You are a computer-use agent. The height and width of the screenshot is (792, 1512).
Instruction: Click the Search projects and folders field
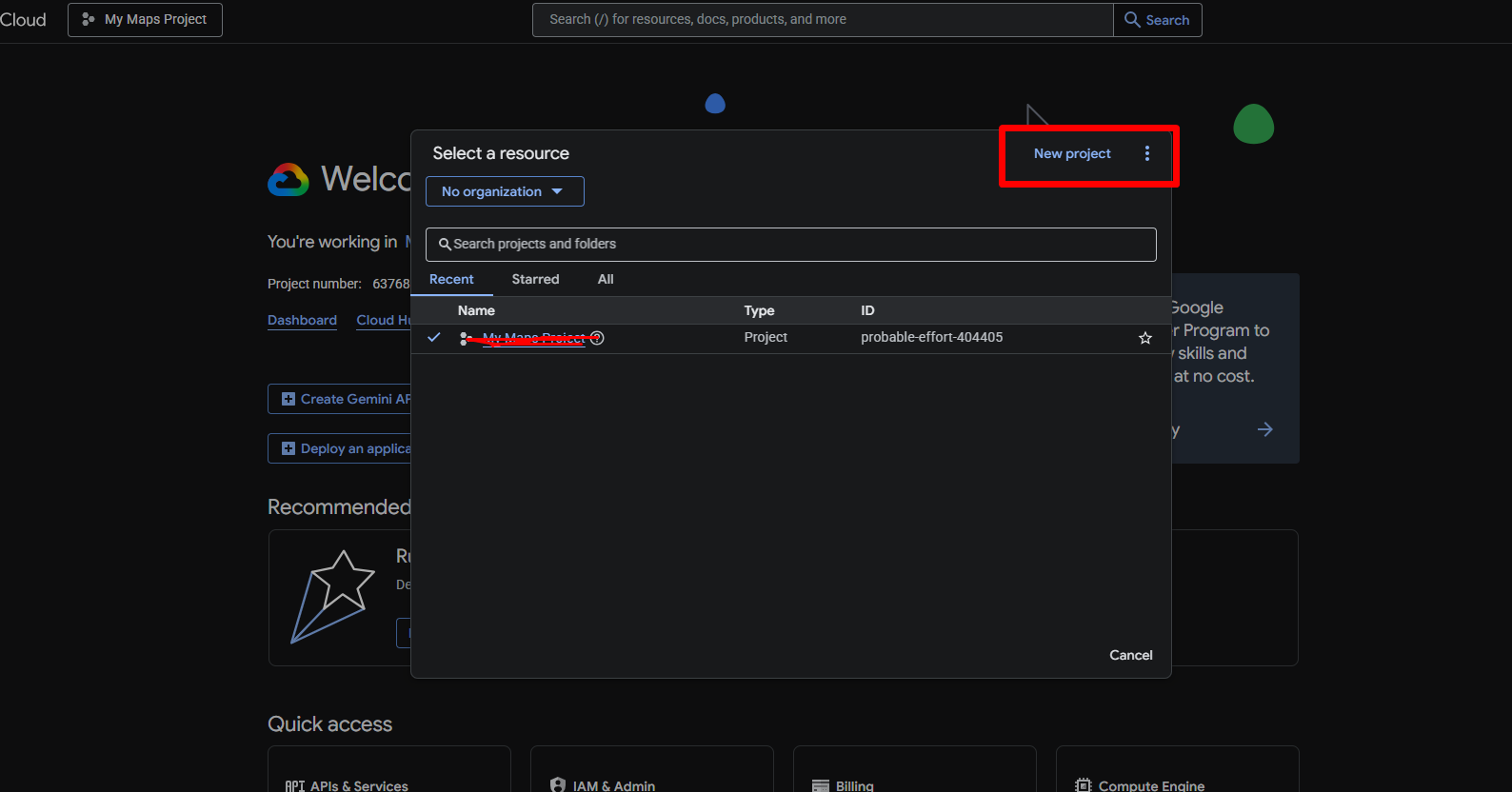(791, 245)
